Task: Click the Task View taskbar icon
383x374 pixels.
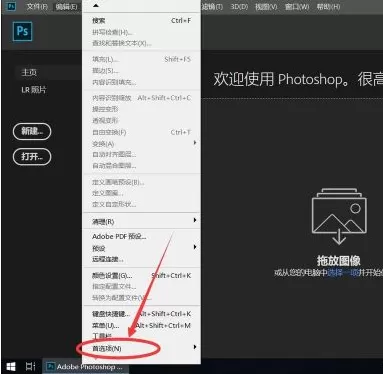Action: click(x=30, y=367)
